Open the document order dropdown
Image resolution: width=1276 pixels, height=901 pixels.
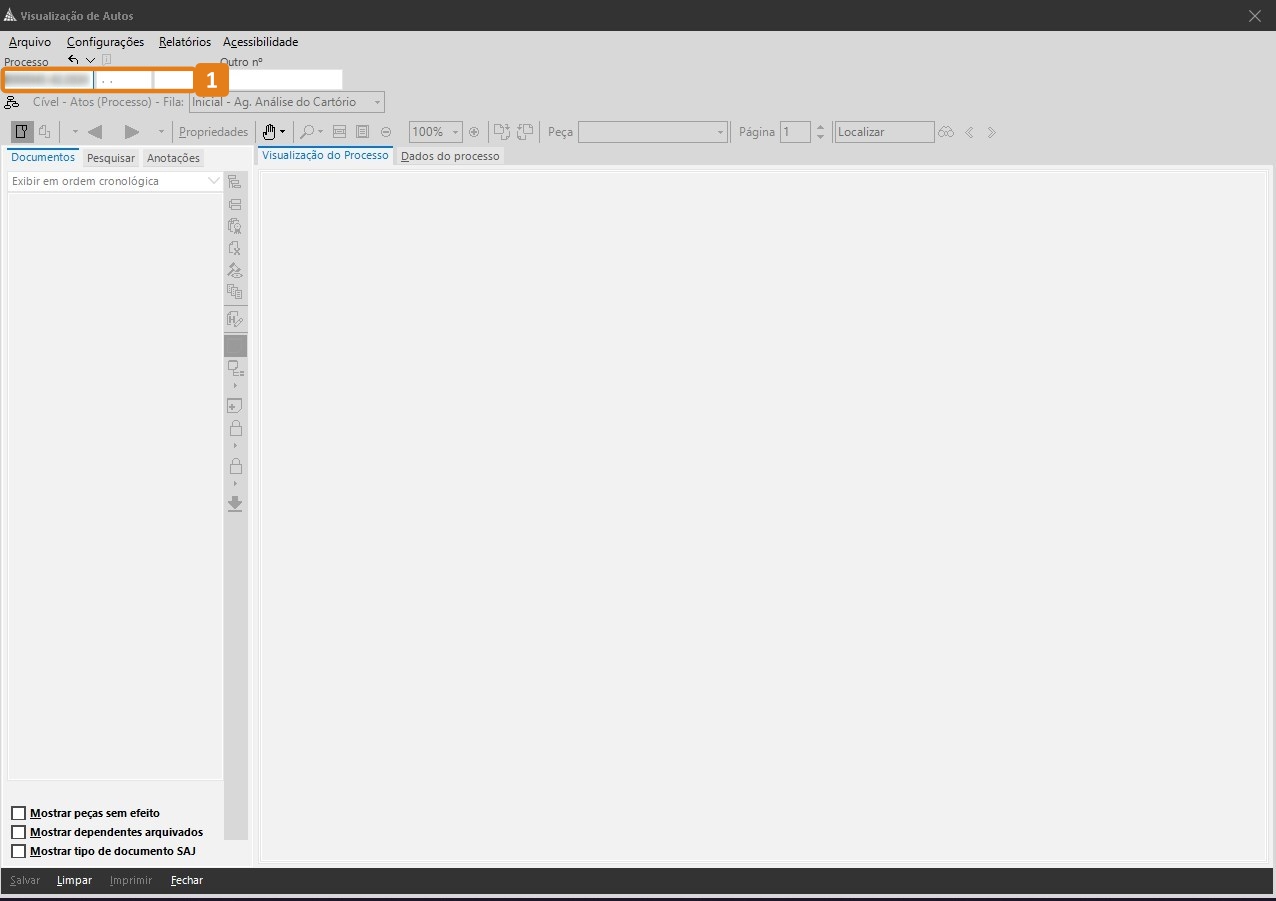tap(213, 181)
